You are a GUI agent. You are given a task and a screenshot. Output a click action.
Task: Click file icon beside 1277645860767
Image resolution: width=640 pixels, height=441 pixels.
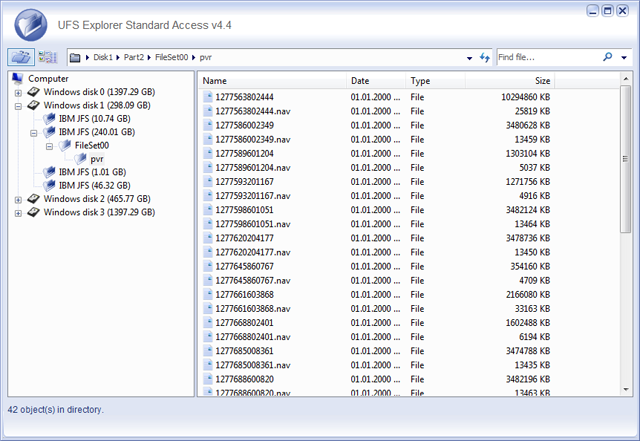pos(208,266)
